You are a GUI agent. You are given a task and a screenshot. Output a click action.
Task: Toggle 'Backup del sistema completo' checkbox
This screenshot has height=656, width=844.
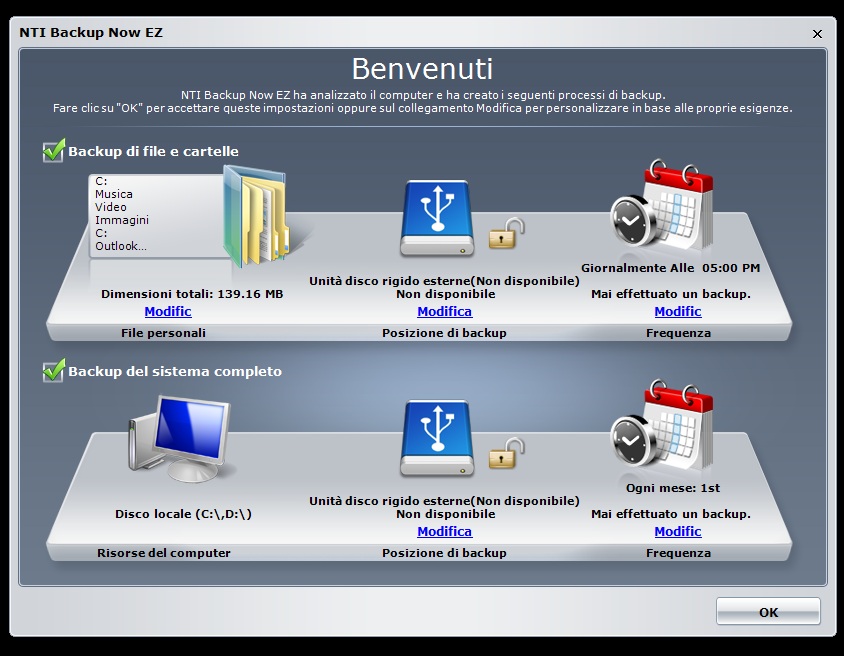coord(53,371)
